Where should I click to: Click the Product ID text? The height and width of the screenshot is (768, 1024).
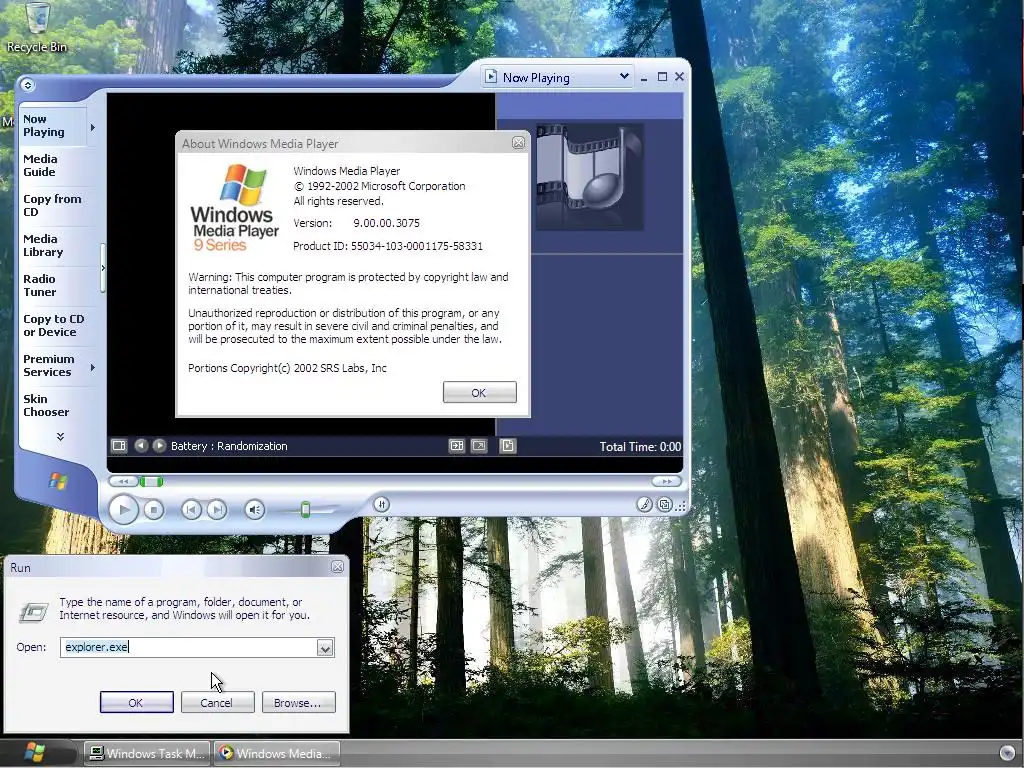[388, 246]
